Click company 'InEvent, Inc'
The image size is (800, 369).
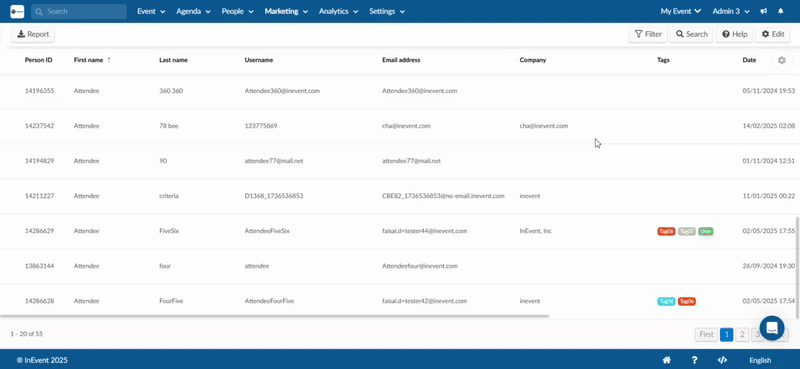[x=536, y=231]
